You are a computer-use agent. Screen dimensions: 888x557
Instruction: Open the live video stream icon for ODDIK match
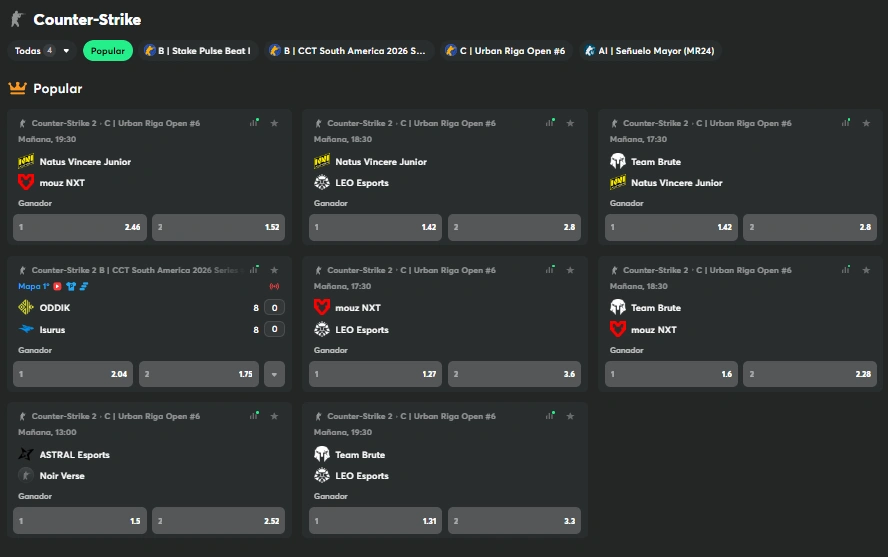57,286
